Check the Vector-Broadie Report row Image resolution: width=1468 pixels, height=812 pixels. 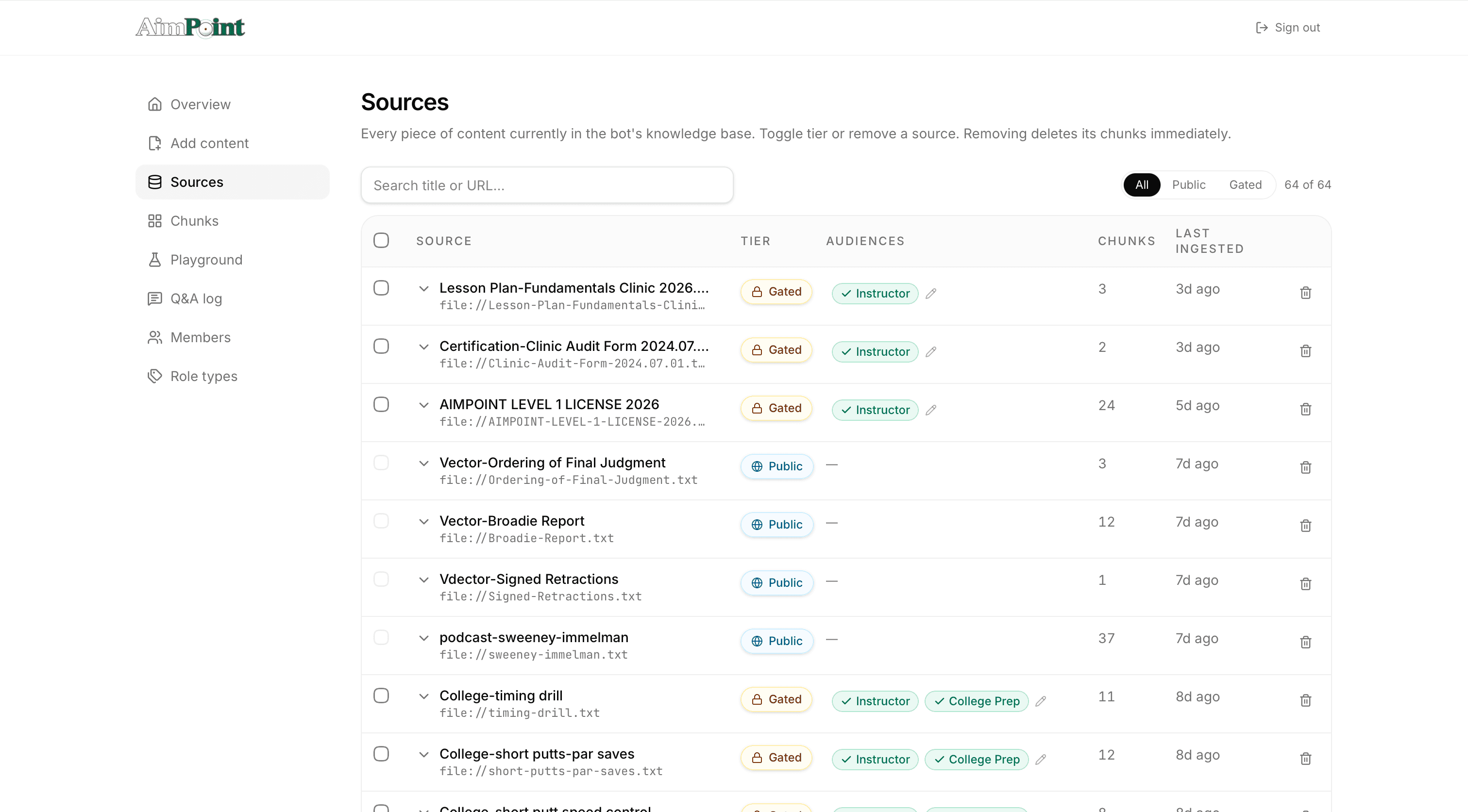381,521
